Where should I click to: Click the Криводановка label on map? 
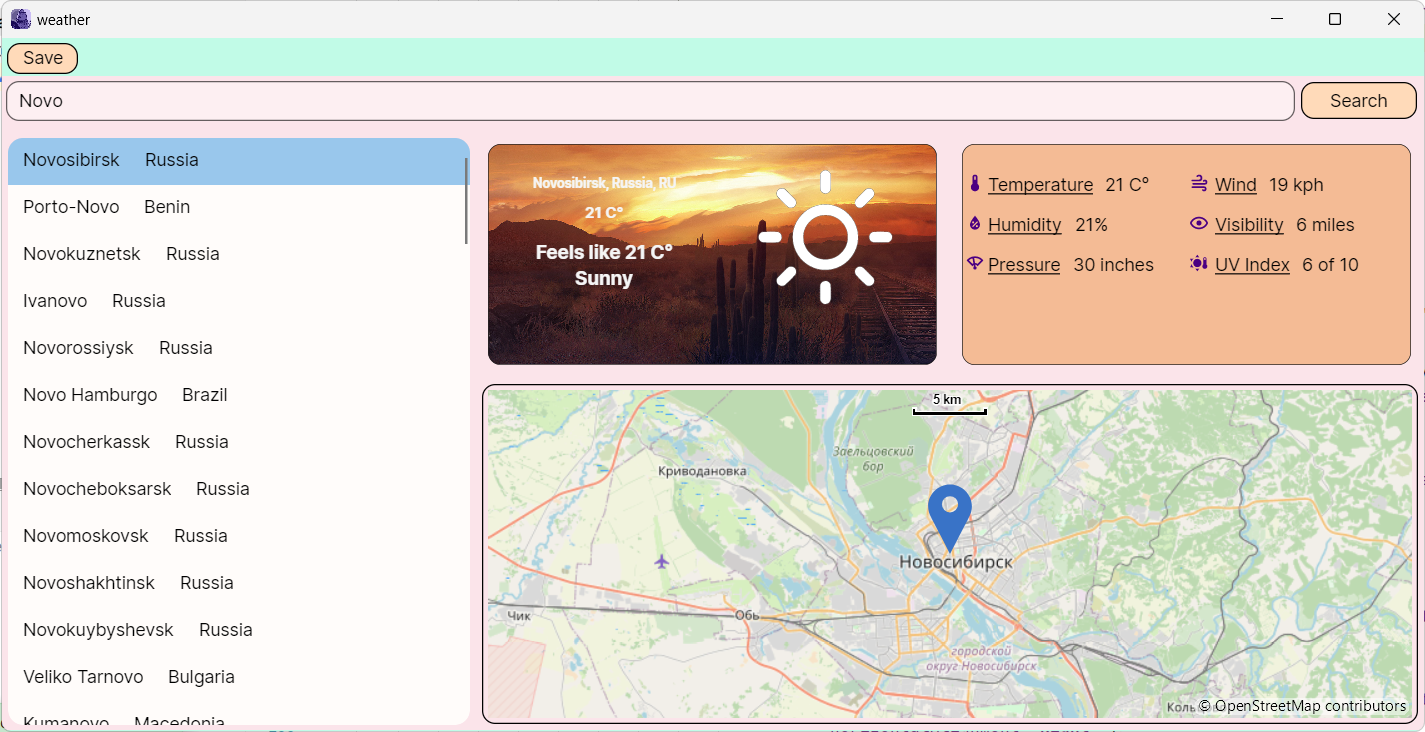coord(702,471)
